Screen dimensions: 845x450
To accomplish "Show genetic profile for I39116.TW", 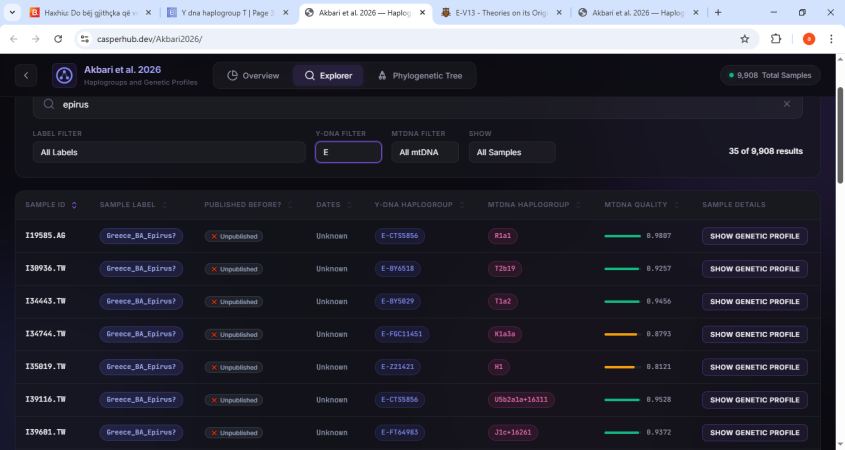I will point(754,400).
